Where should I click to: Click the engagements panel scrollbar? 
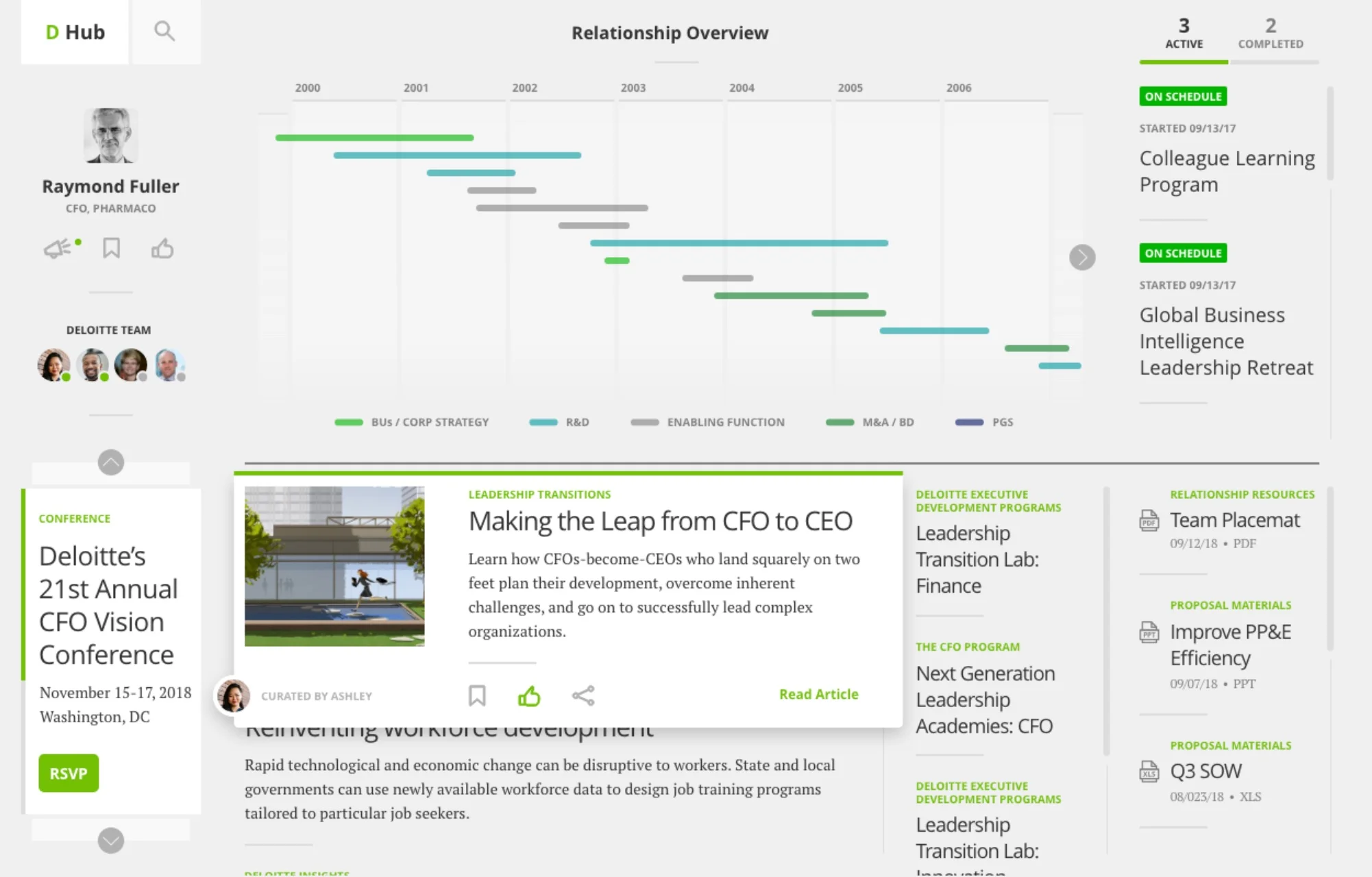tap(1330, 134)
